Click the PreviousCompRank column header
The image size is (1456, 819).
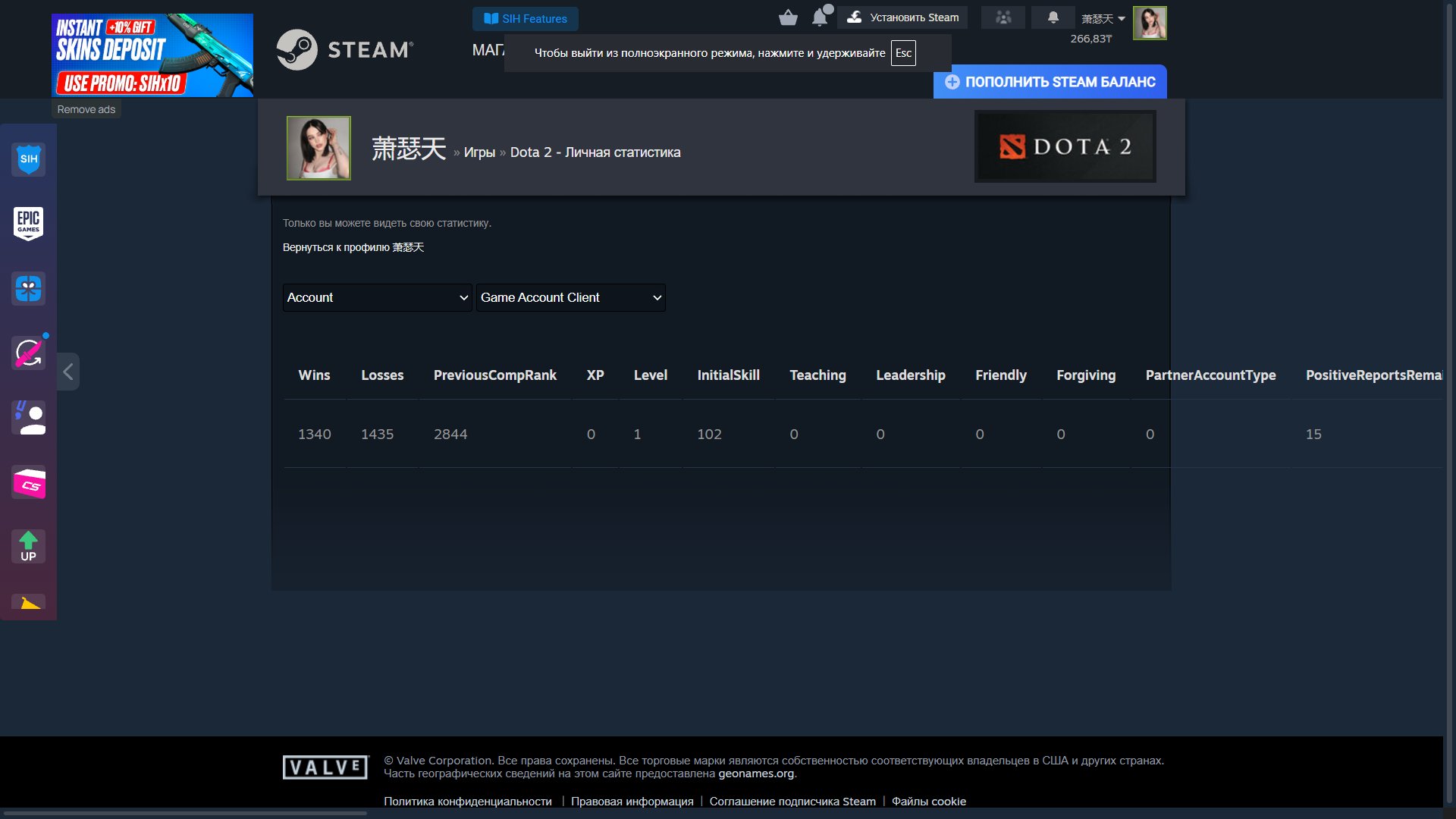(495, 375)
